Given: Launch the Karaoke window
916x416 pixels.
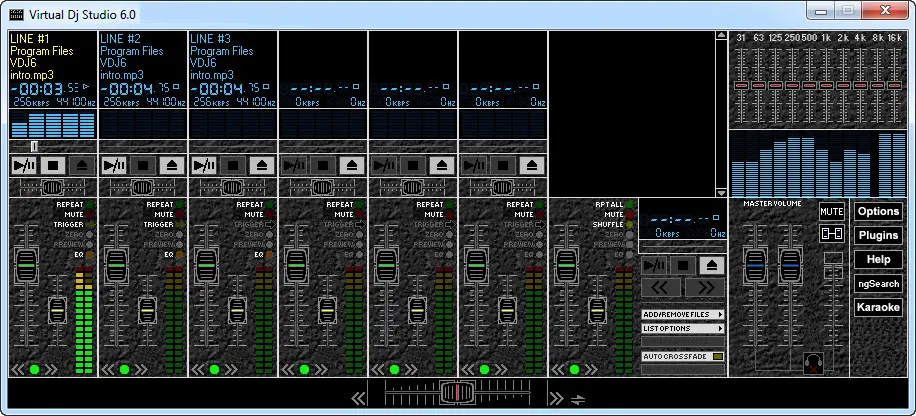Looking at the screenshot, I should 878,307.
